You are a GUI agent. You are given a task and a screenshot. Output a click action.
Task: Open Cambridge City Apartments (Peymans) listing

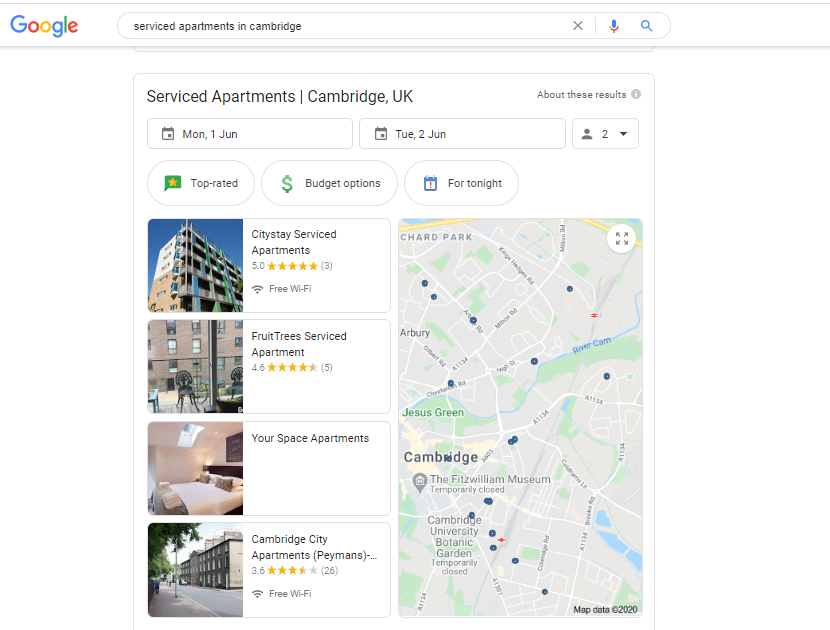tap(269, 570)
